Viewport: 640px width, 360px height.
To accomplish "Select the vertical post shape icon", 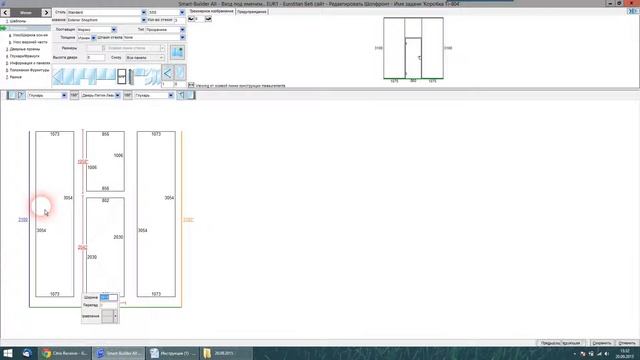I will (131, 77).
